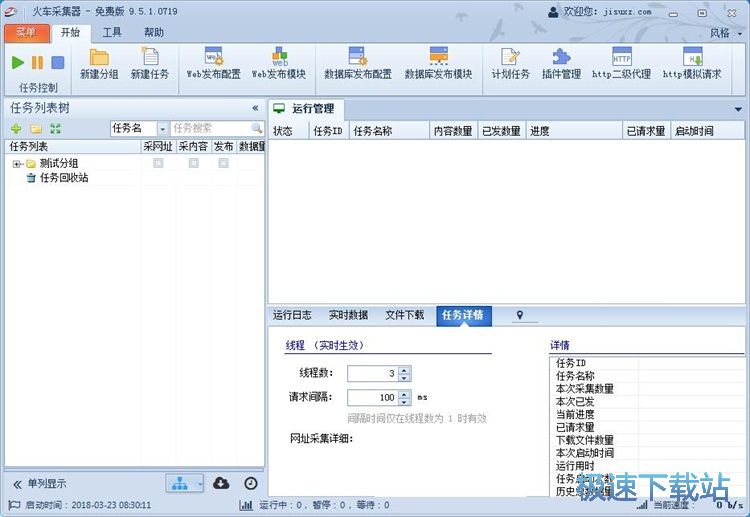Toggle 采内容 checkbox for 测试分组
This screenshot has width=750, height=517.
(x=194, y=163)
